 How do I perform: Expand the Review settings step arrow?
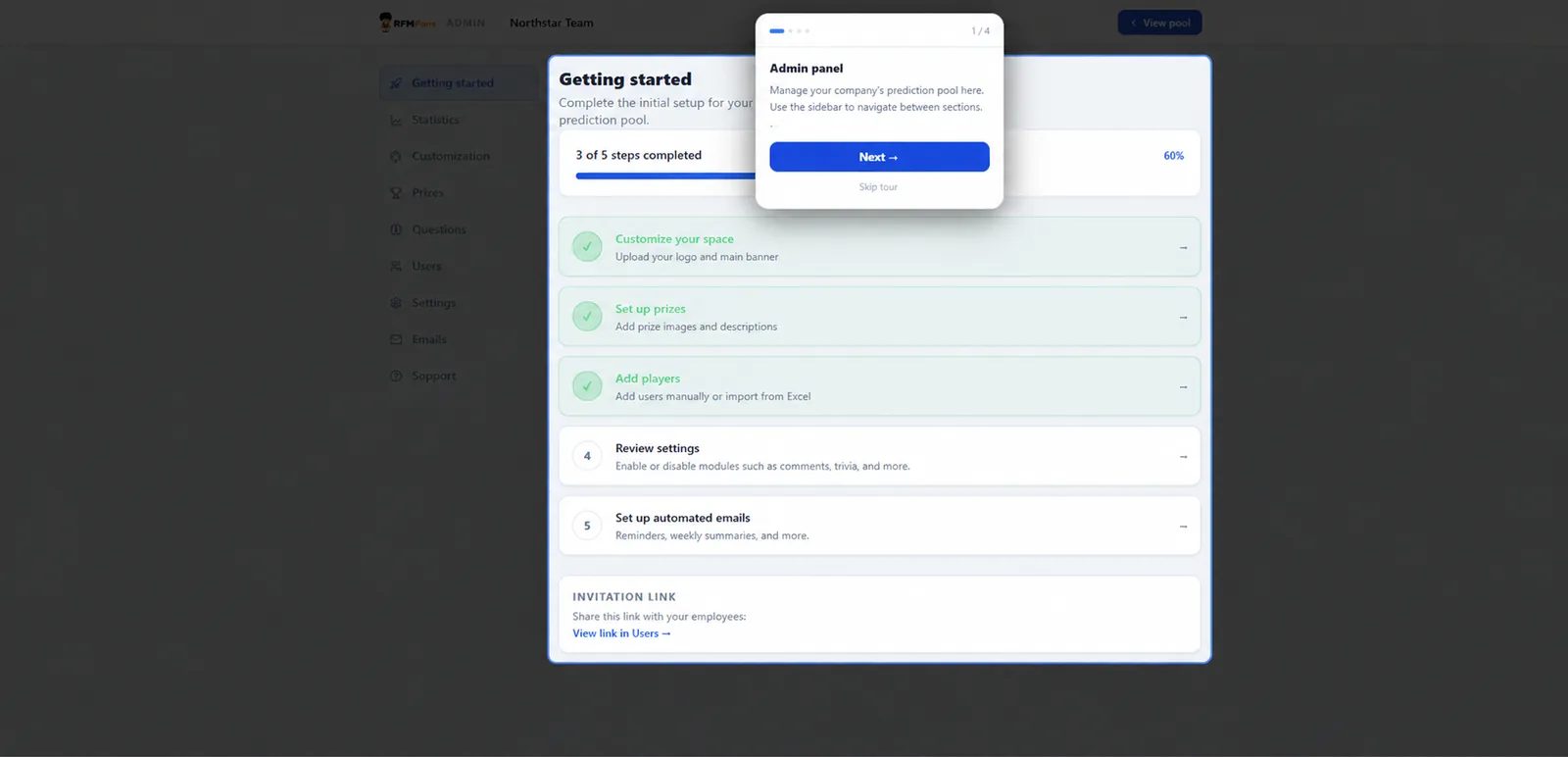(1183, 457)
